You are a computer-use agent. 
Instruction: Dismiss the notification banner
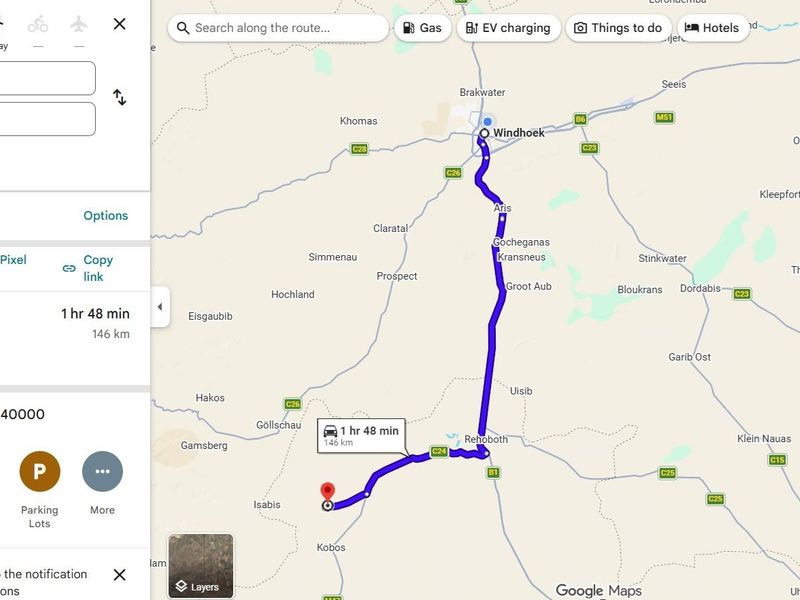tap(120, 575)
